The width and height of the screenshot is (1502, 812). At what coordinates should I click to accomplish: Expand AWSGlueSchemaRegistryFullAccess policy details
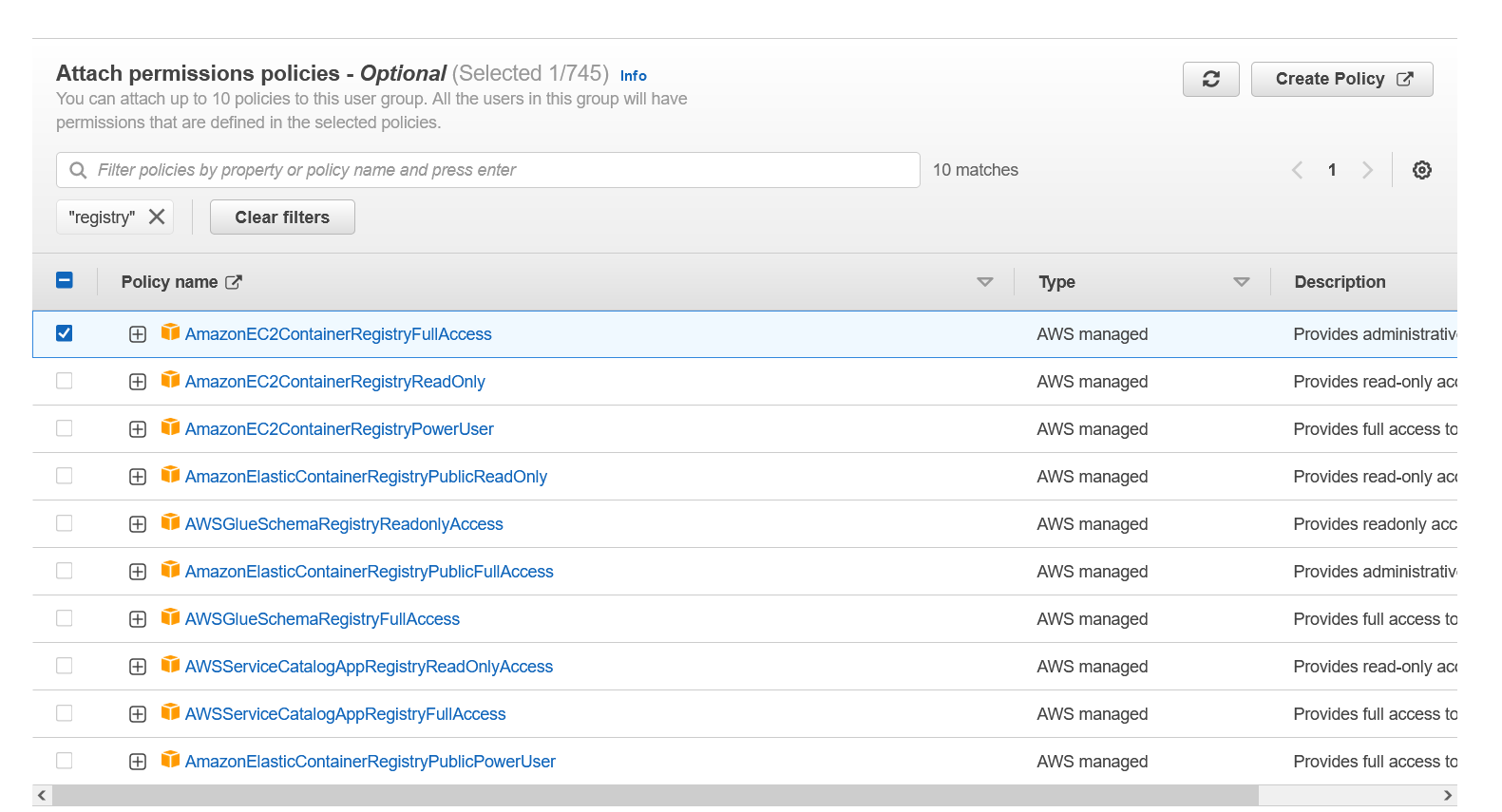(x=138, y=619)
